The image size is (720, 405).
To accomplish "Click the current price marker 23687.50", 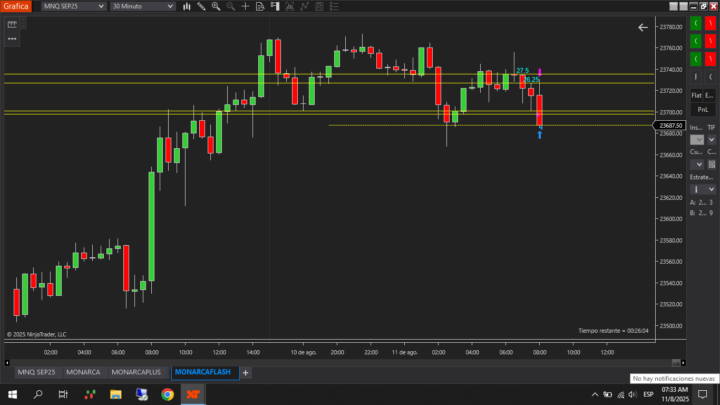I will [670, 125].
